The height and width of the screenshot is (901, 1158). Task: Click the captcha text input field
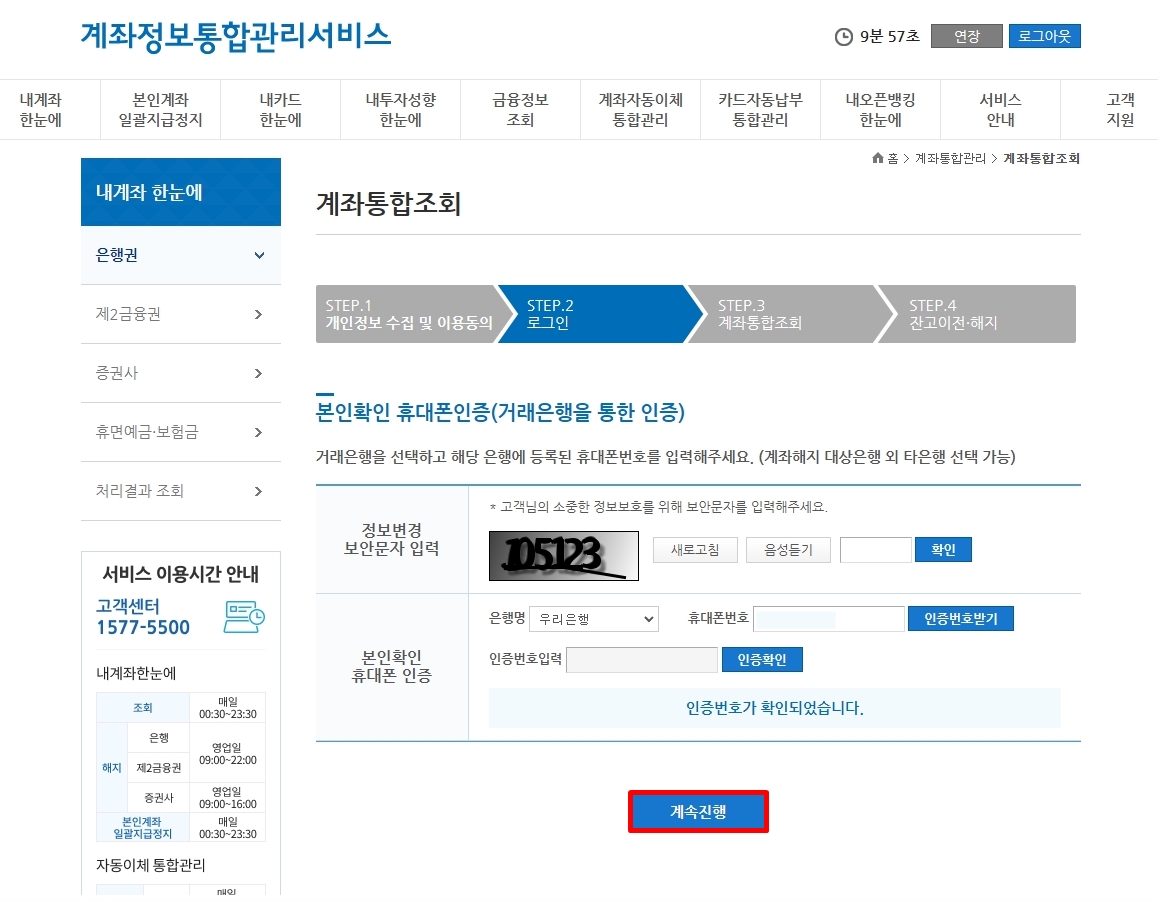876,549
